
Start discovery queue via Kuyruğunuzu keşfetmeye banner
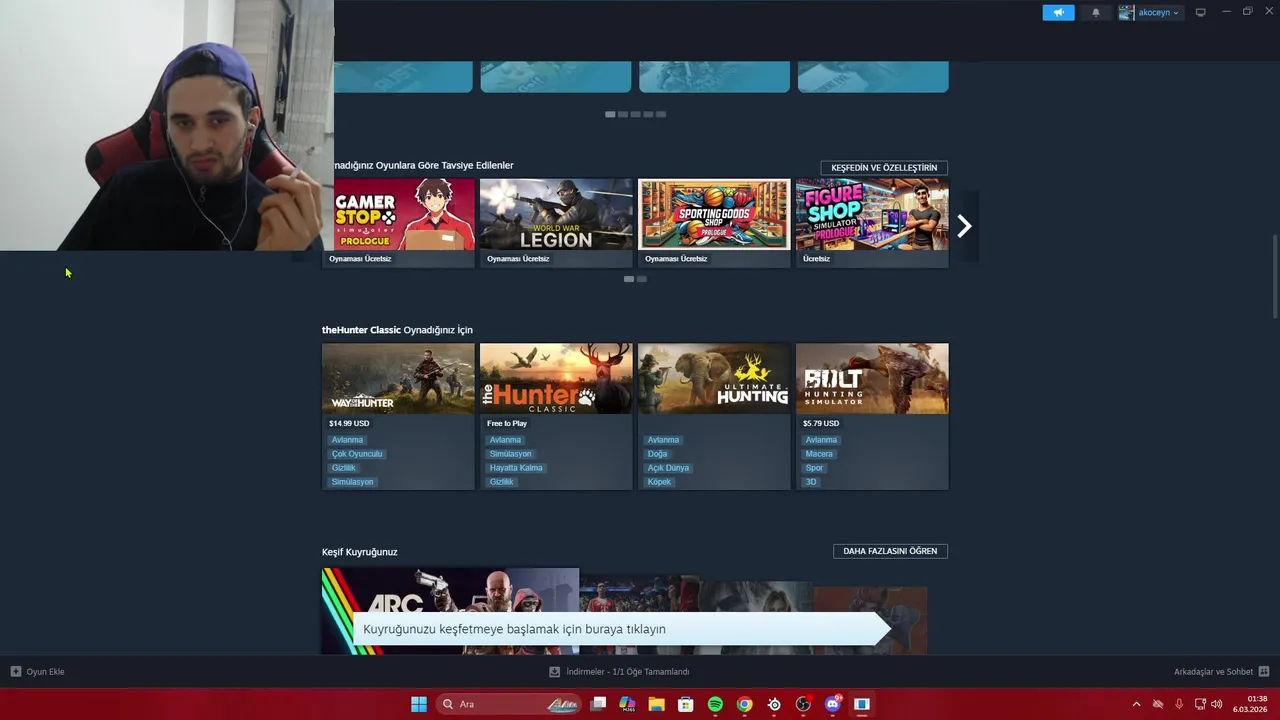click(620, 629)
